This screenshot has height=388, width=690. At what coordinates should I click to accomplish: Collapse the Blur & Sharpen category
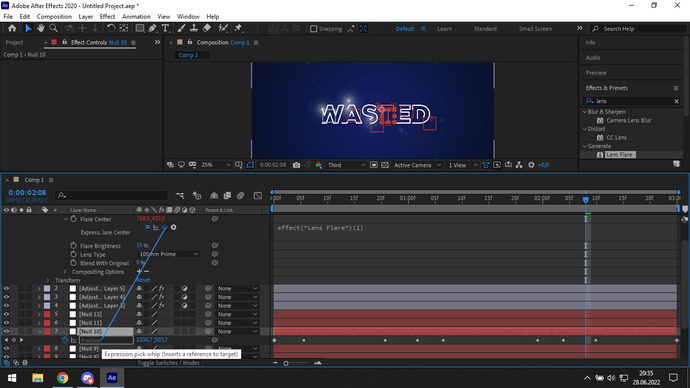(584, 112)
